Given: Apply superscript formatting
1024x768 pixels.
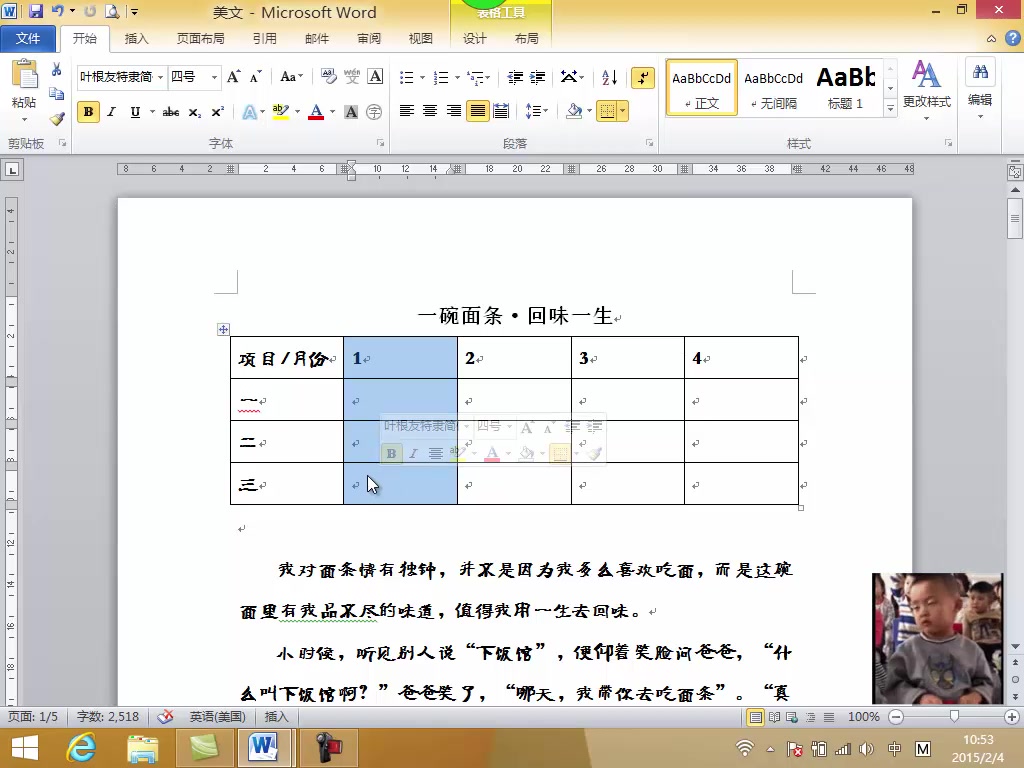Looking at the screenshot, I should tap(218, 112).
